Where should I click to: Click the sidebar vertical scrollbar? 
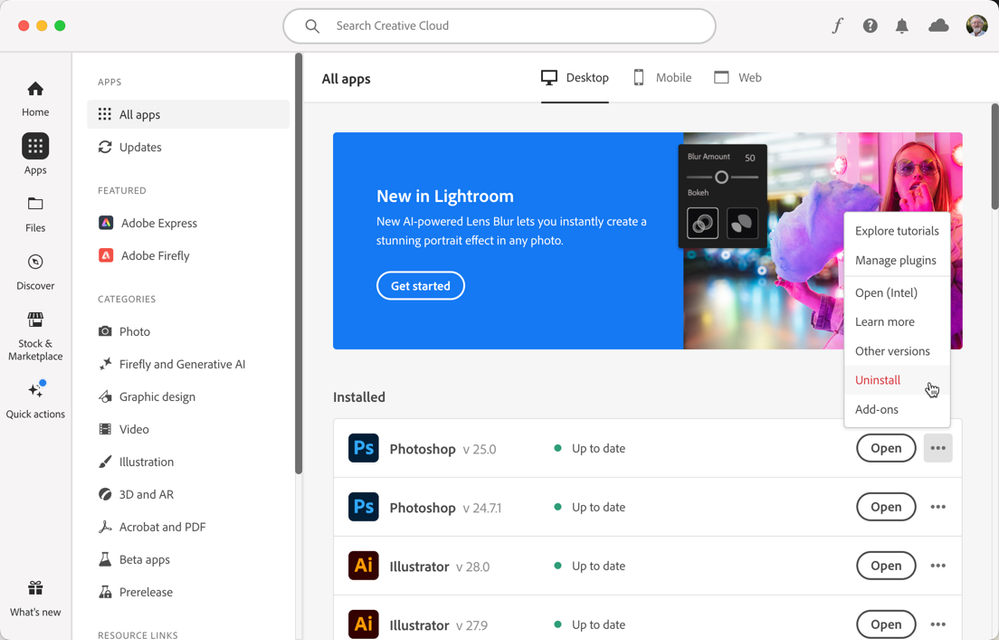pos(298,264)
